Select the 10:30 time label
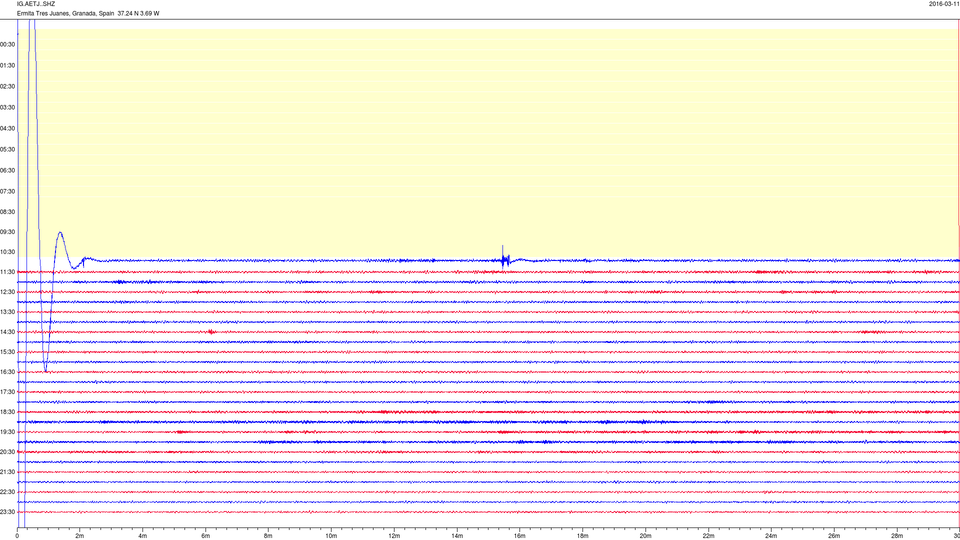This screenshot has width=960, height=540. pyautogui.click(x=7, y=252)
